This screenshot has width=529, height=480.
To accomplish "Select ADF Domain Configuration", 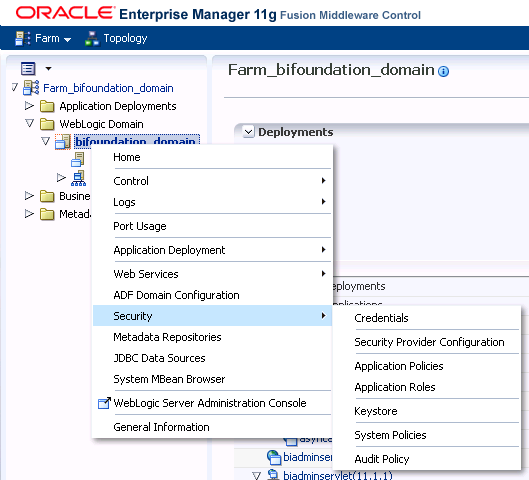I will [213, 295].
